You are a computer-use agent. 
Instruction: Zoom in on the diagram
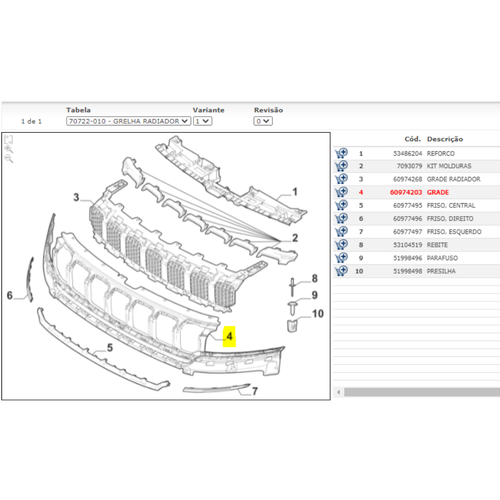(x=9, y=149)
